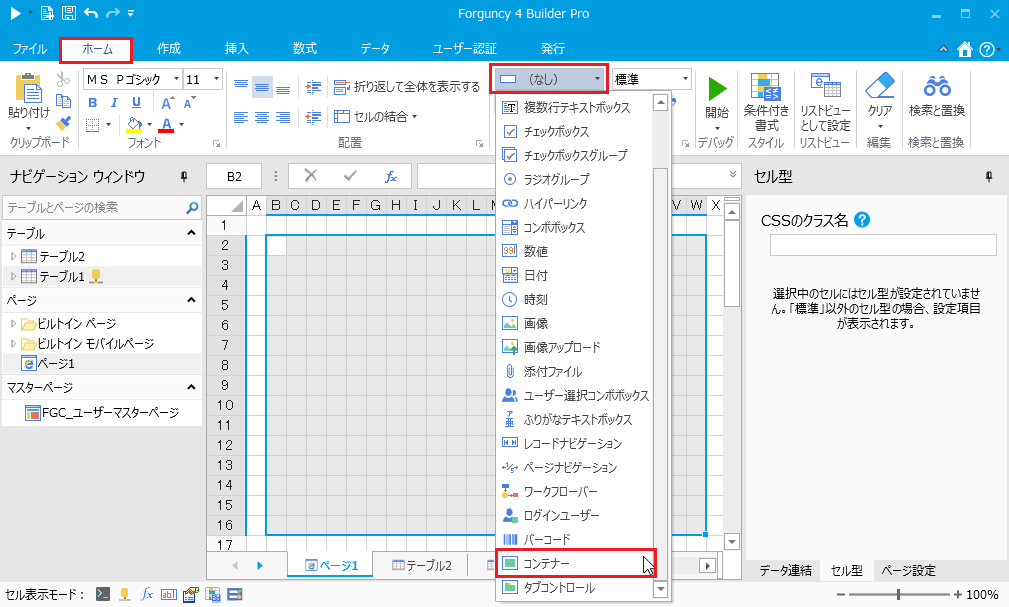Click 折り返して全体を表示する button

(x=407, y=87)
